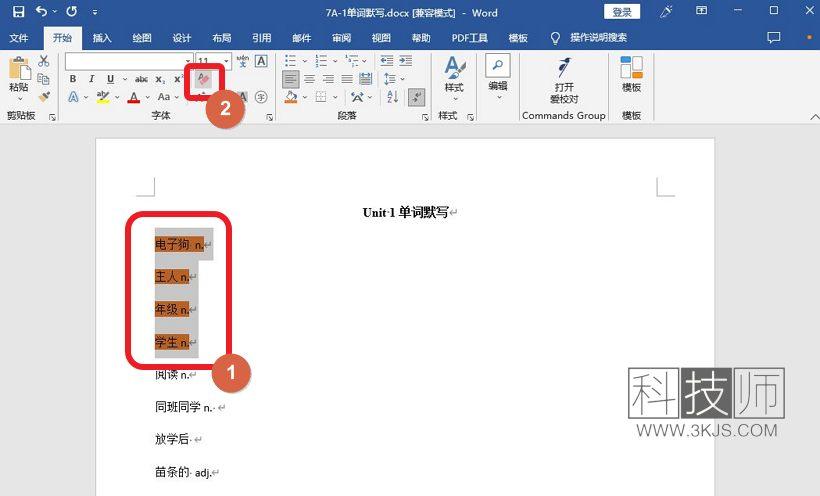This screenshot has width=820, height=496.
Task: Open the comments pane icon
Action: 773,37
